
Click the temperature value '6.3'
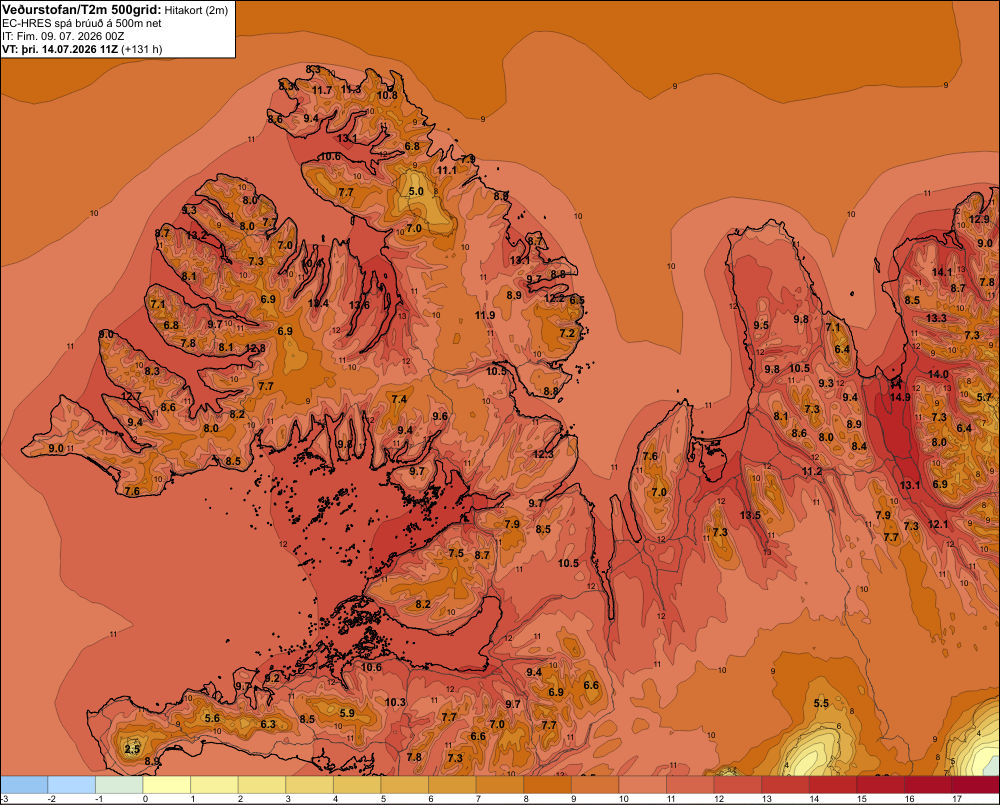268,724
